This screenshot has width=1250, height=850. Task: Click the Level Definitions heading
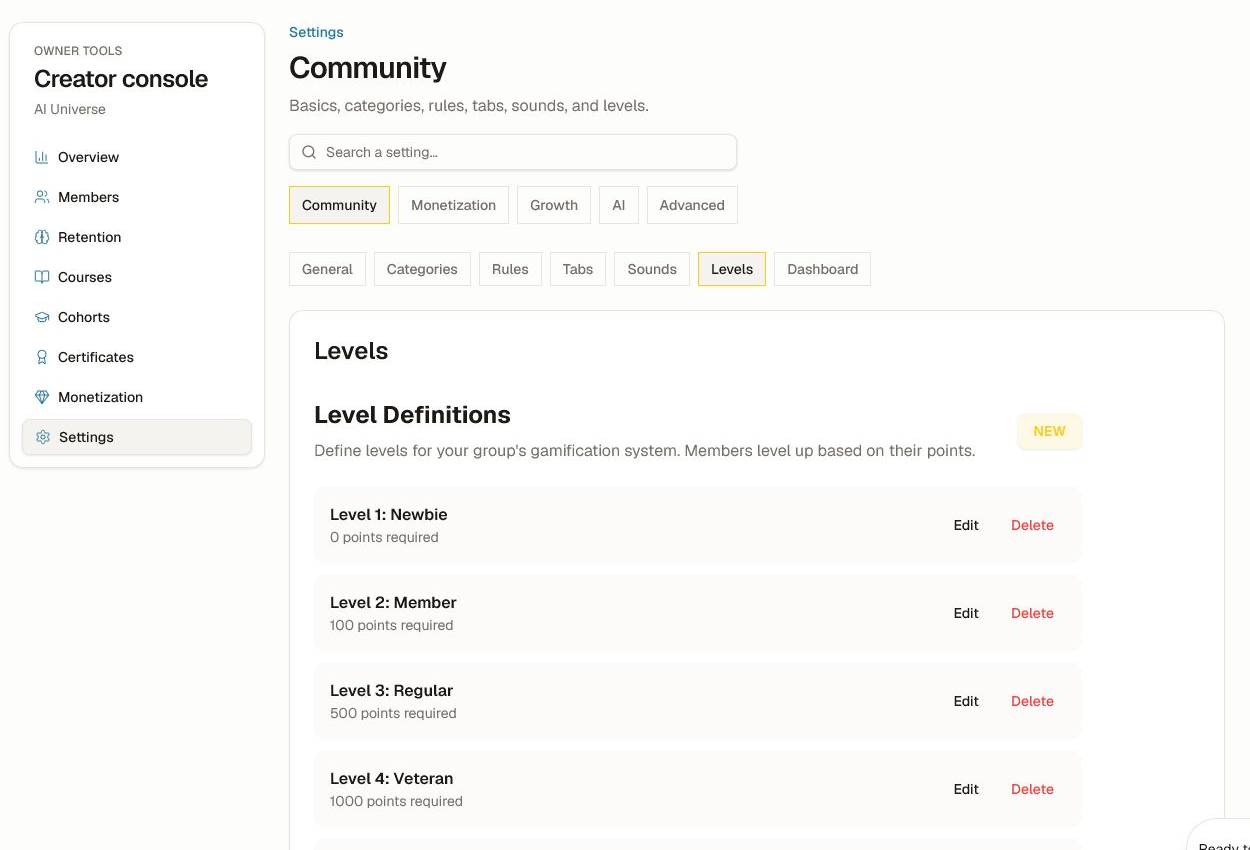pos(412,415)
